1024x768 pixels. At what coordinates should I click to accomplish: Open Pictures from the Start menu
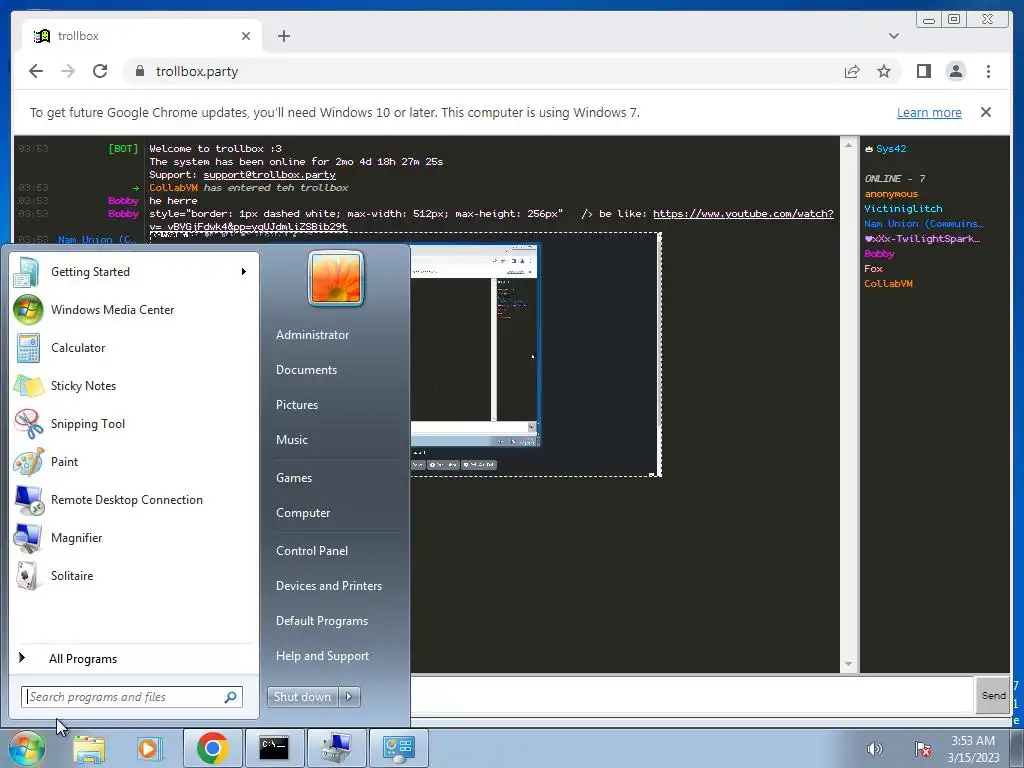tap(296, 405)
